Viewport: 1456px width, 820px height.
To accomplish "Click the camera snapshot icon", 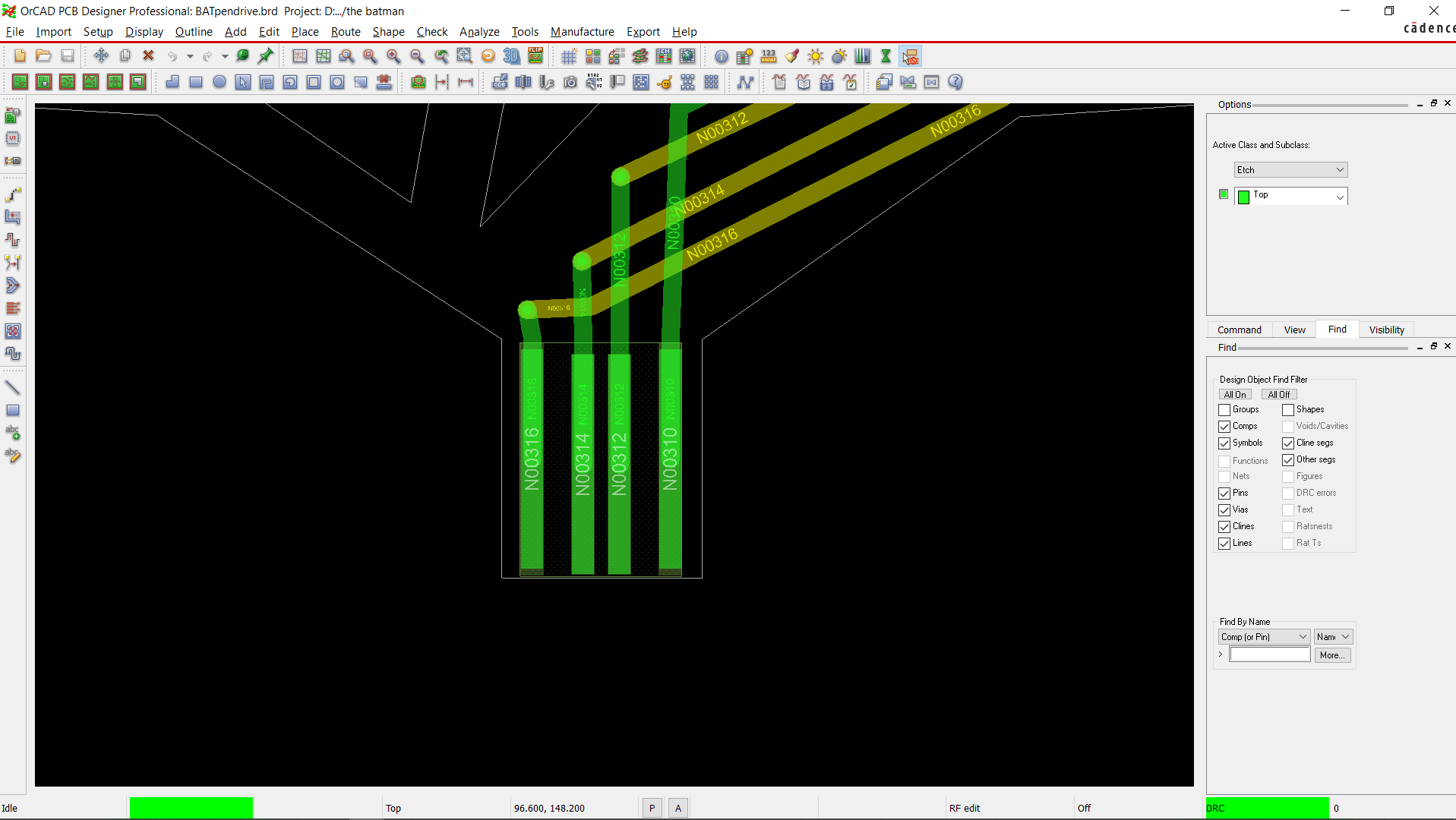I will (570, 82).
